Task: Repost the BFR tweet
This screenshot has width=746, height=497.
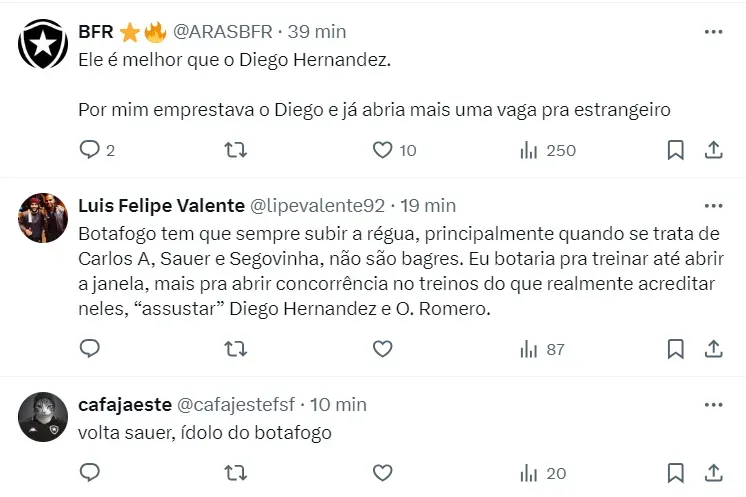Action: point(236,150)
